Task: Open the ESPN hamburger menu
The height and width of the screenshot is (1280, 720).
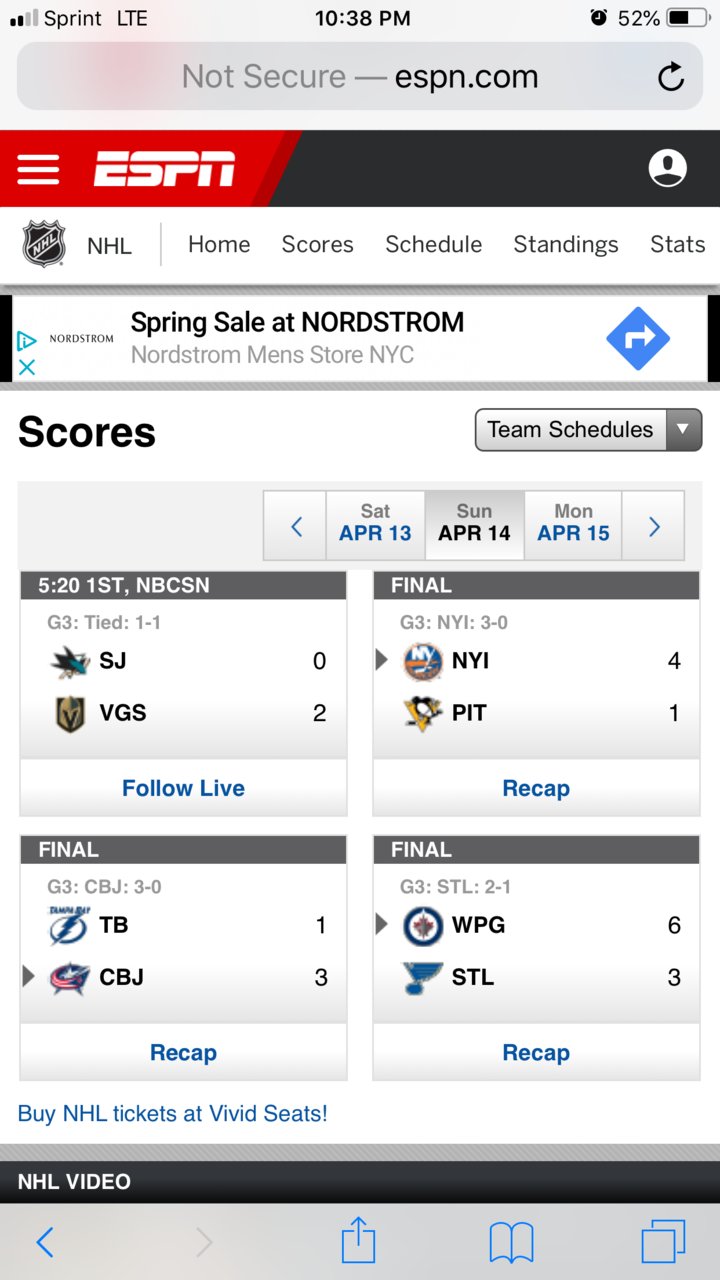Action: 38,169
